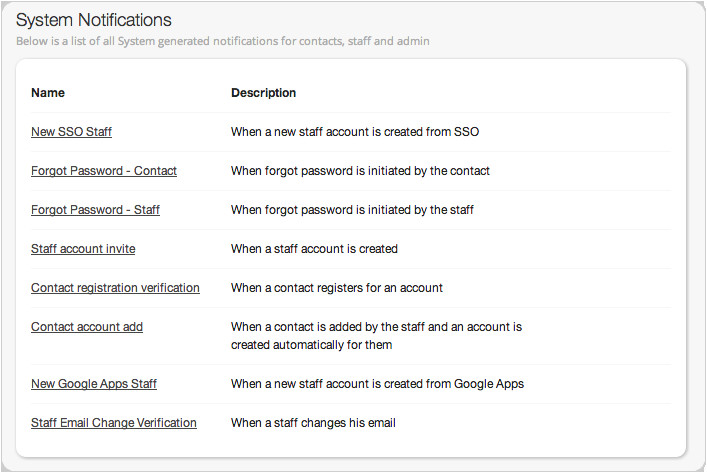Select the Contact account add link
This screenshot has width=707, height=473.
87,327
